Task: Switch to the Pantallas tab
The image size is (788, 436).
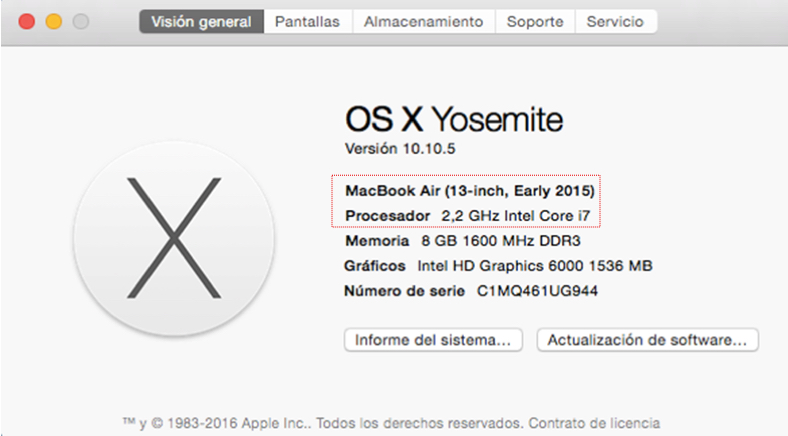Action: (308, 22)
